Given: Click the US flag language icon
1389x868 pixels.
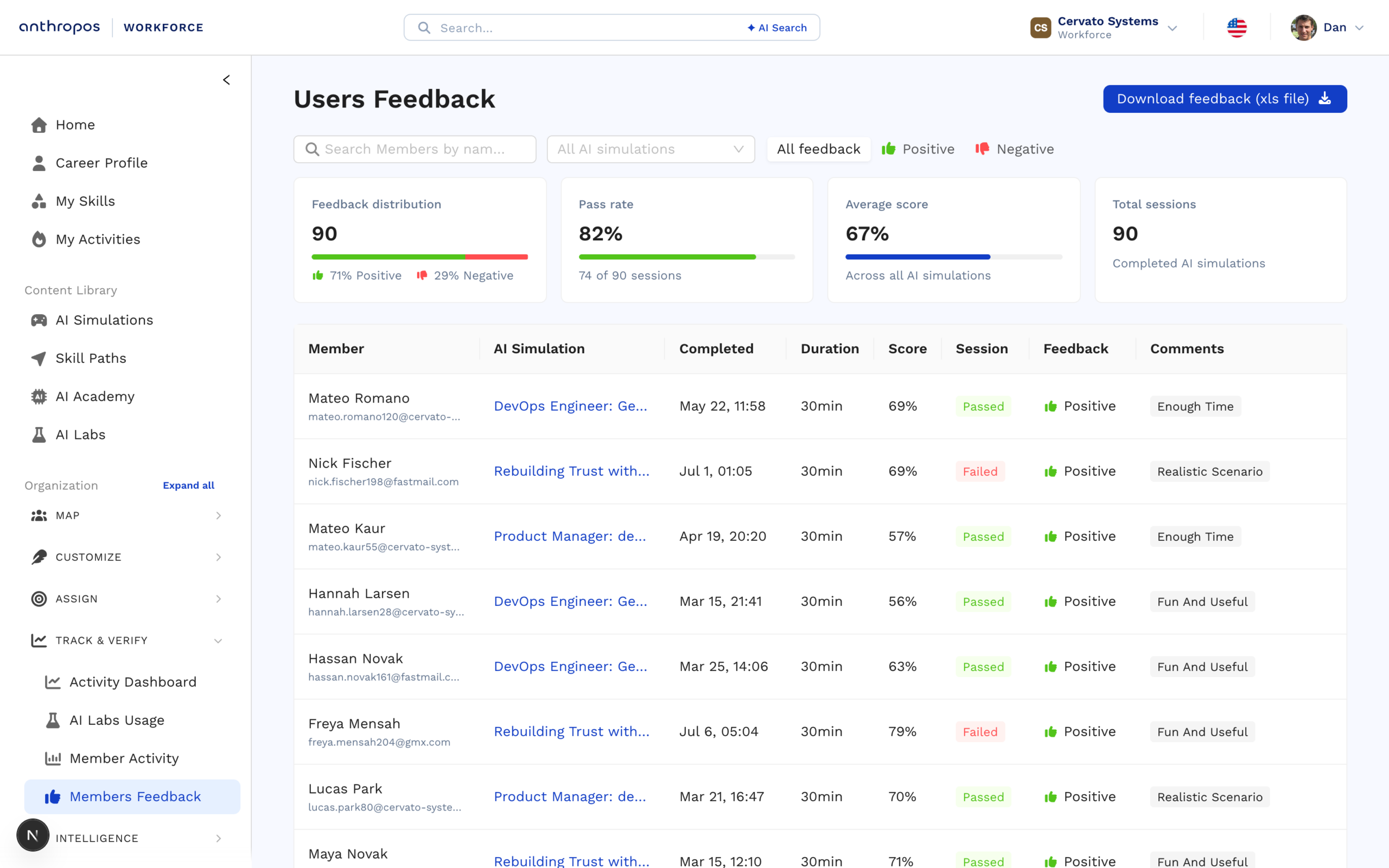Looking at the screenshot, I should [x=1237, y=28].
